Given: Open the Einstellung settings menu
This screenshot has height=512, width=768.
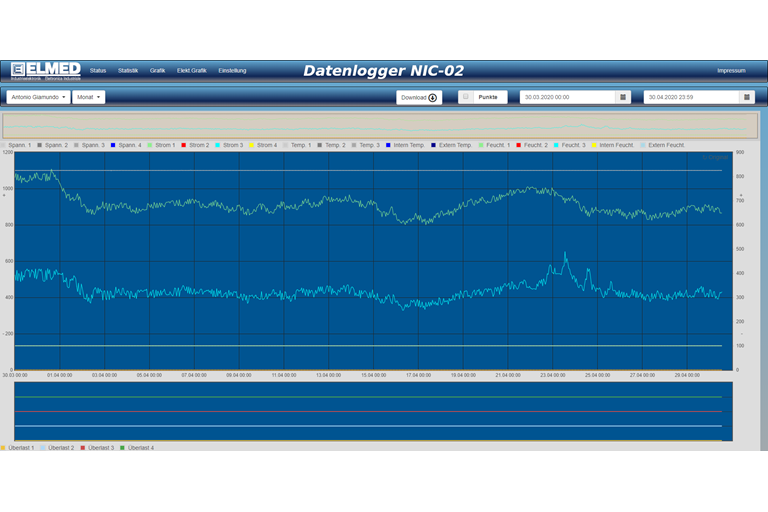Looking at the screenshot, I should (x=232, y=71).
